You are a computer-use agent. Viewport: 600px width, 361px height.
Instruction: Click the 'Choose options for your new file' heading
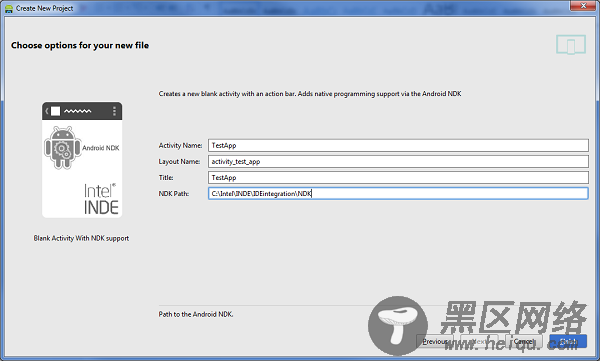[x=80, y=45]
